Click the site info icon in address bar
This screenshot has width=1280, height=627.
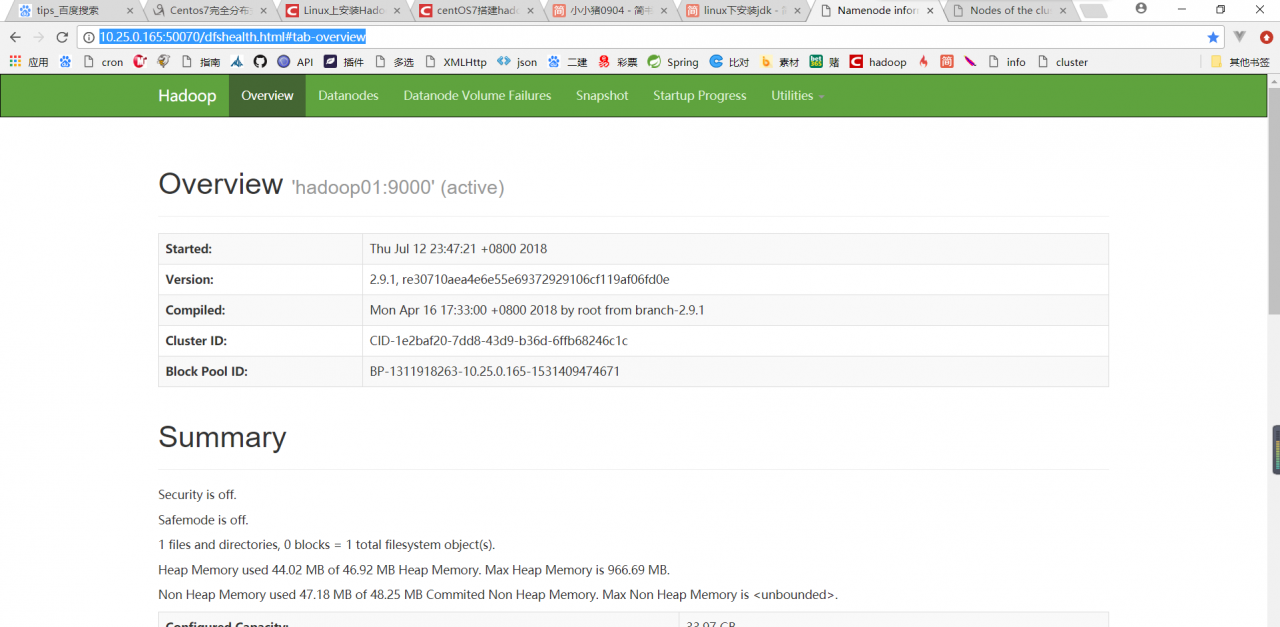pyautogui.click(x=88, y=37)
